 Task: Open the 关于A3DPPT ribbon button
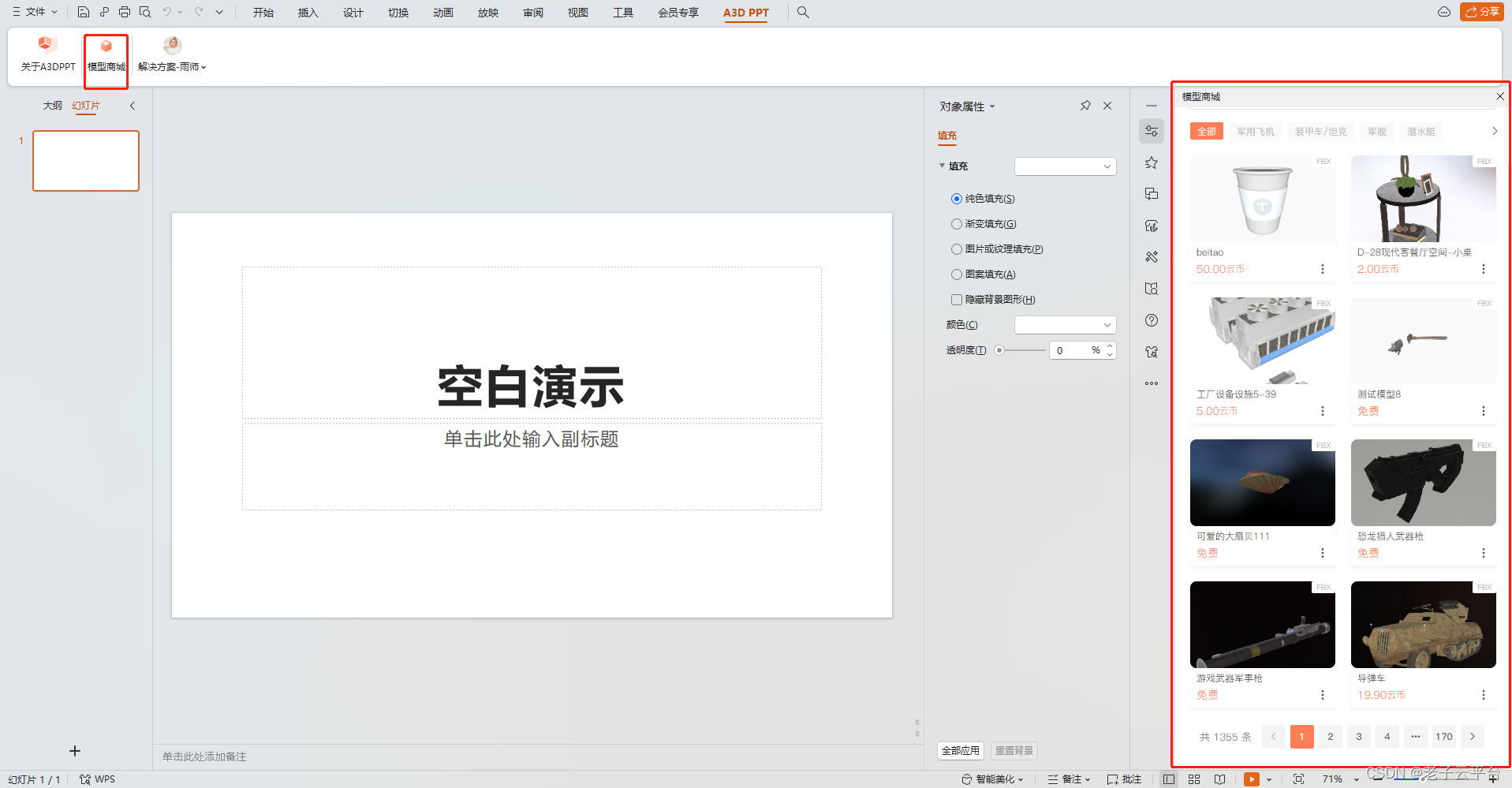(x=48, y=55)
